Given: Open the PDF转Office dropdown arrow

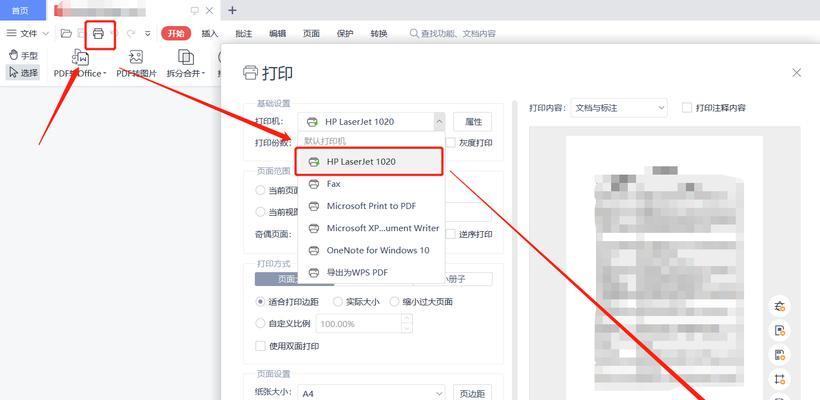Looking at the screenshot, I should tap(105, 74).
